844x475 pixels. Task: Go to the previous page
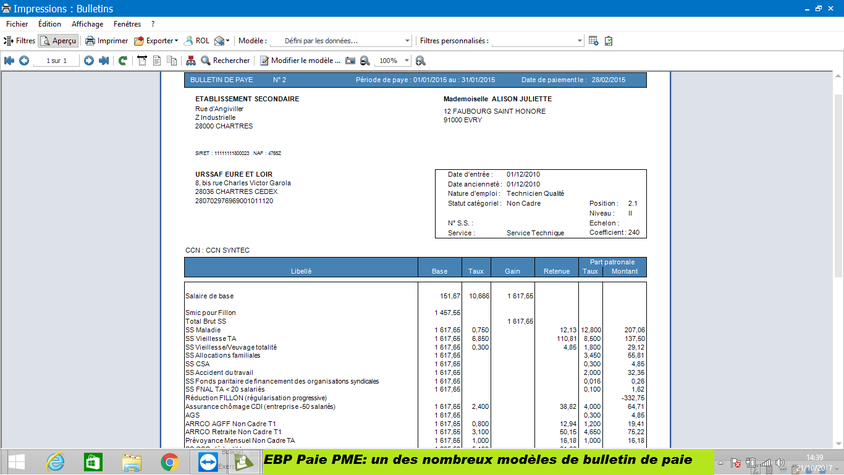coord(24,61)
